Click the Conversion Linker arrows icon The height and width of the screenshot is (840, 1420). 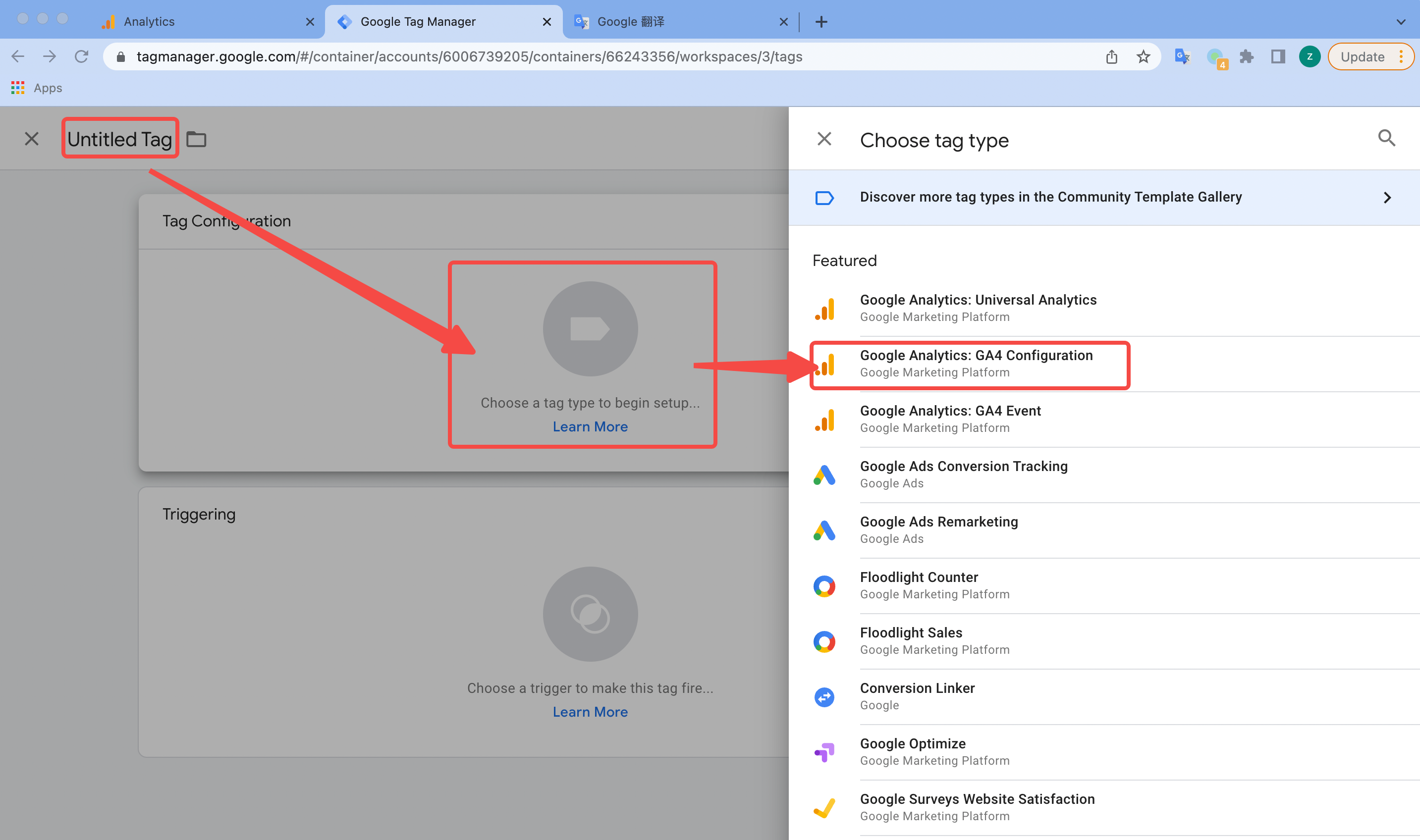pos(824,697)
